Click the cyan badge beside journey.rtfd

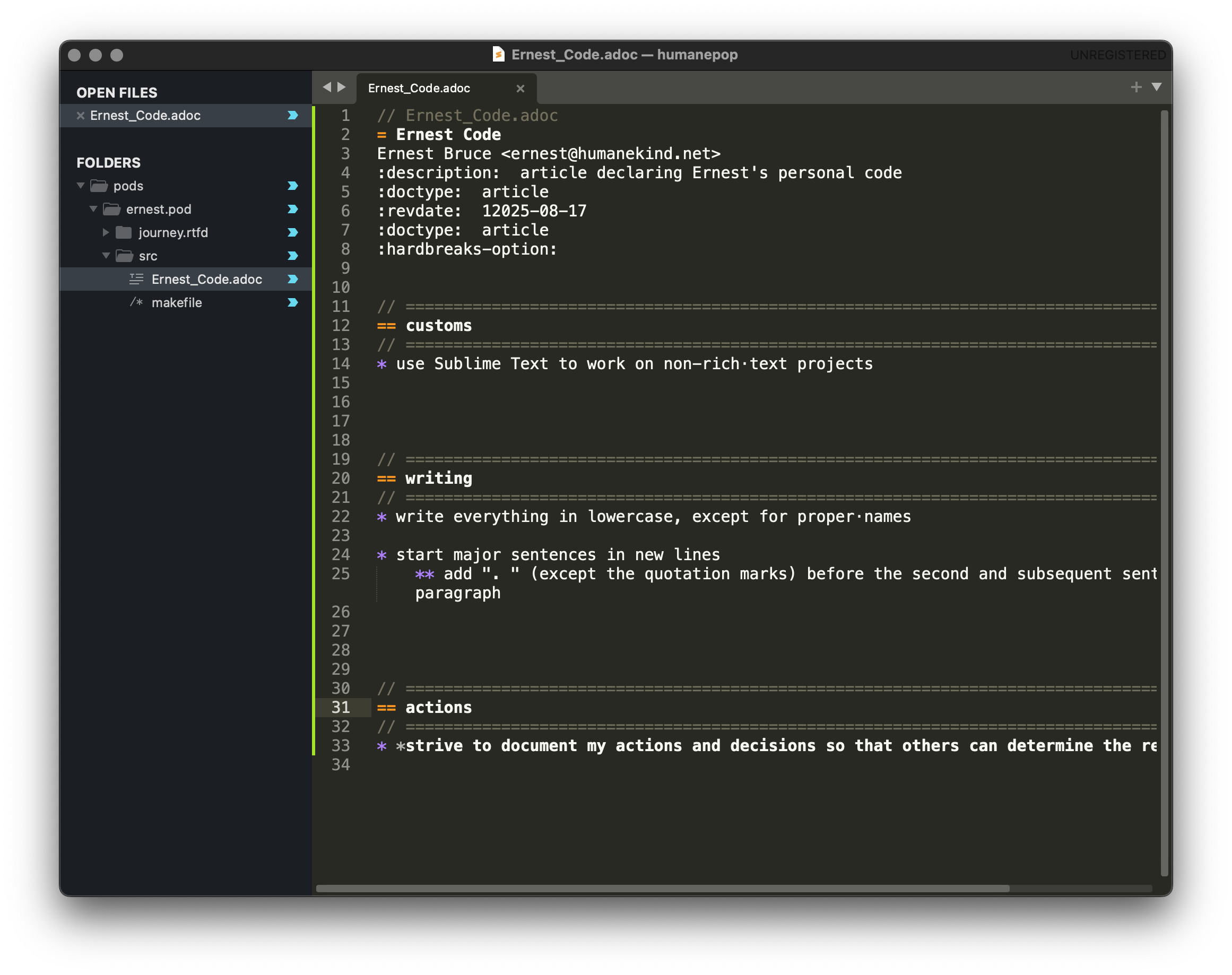click(x=293, y=232)
